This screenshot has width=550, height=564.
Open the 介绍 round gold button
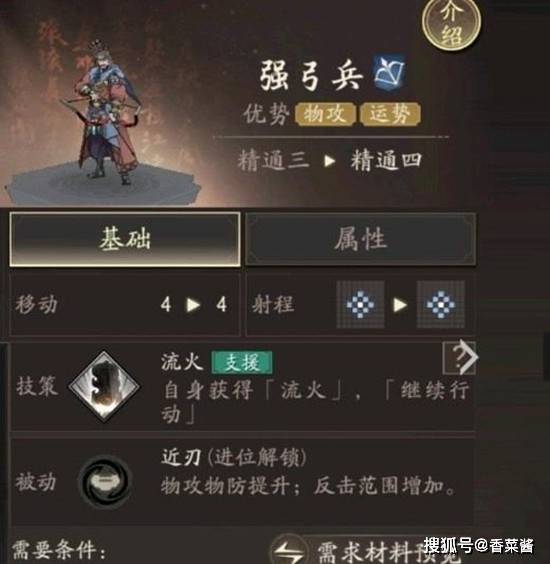coord(451,23)
